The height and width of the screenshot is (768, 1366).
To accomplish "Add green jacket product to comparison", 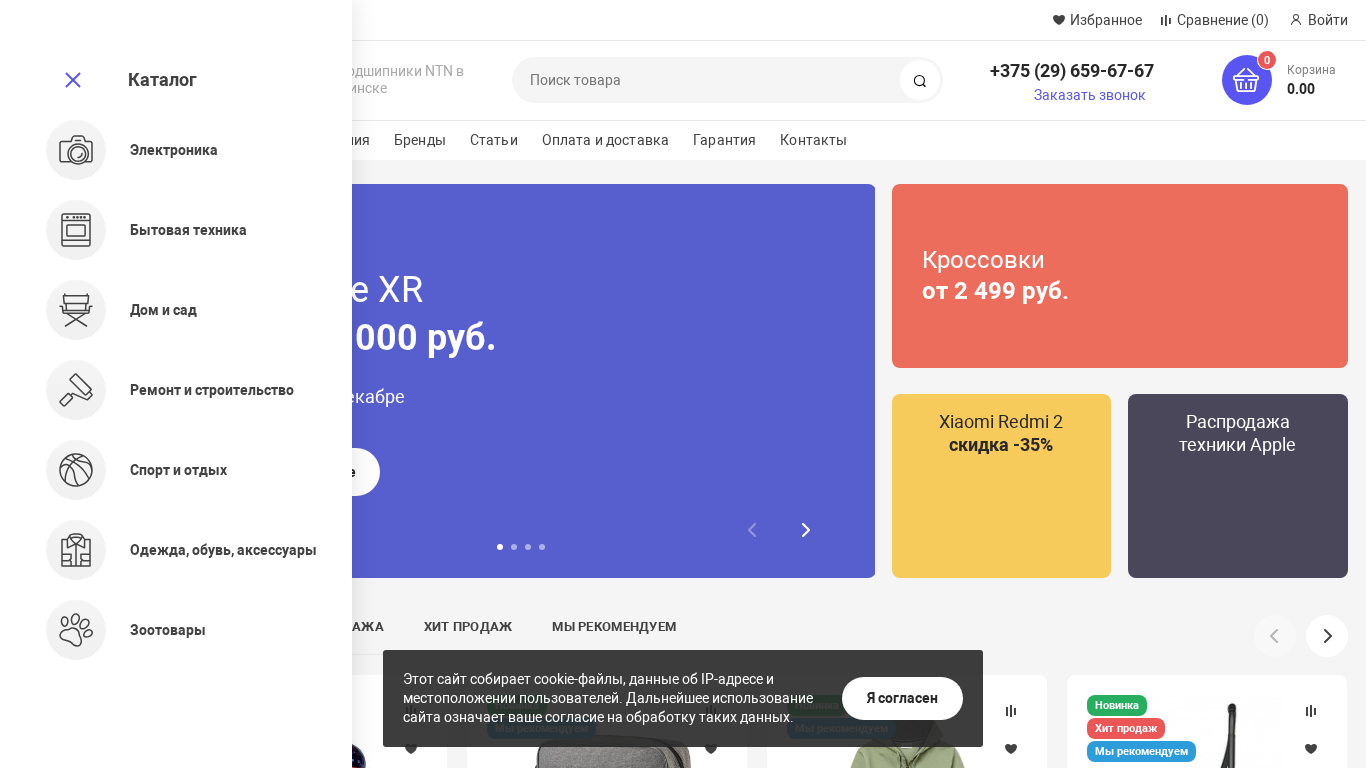I will [1011, 711].
